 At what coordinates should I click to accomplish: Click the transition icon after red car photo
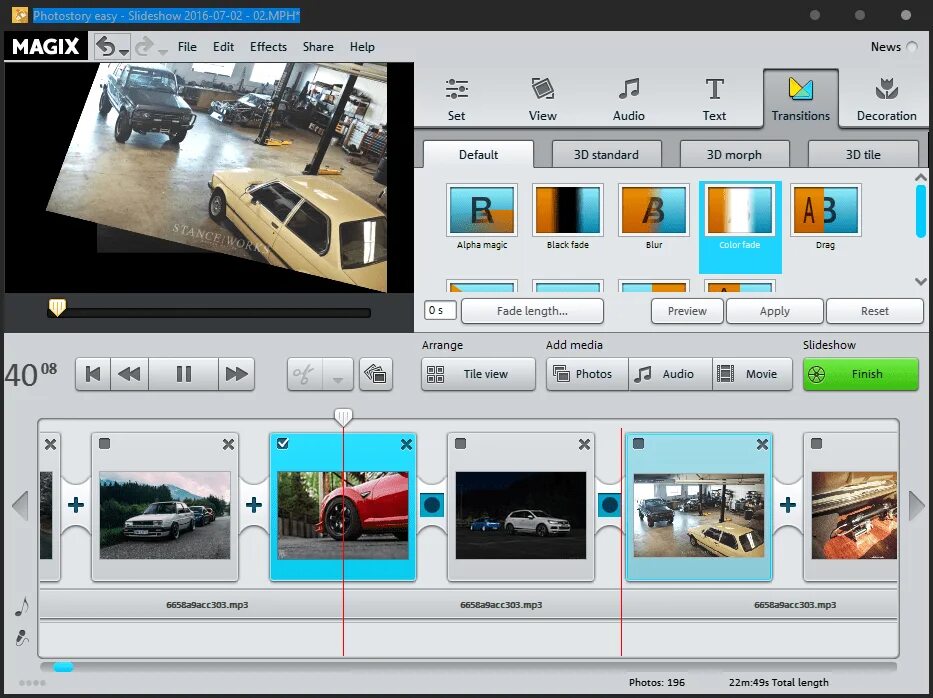[432, 505]
